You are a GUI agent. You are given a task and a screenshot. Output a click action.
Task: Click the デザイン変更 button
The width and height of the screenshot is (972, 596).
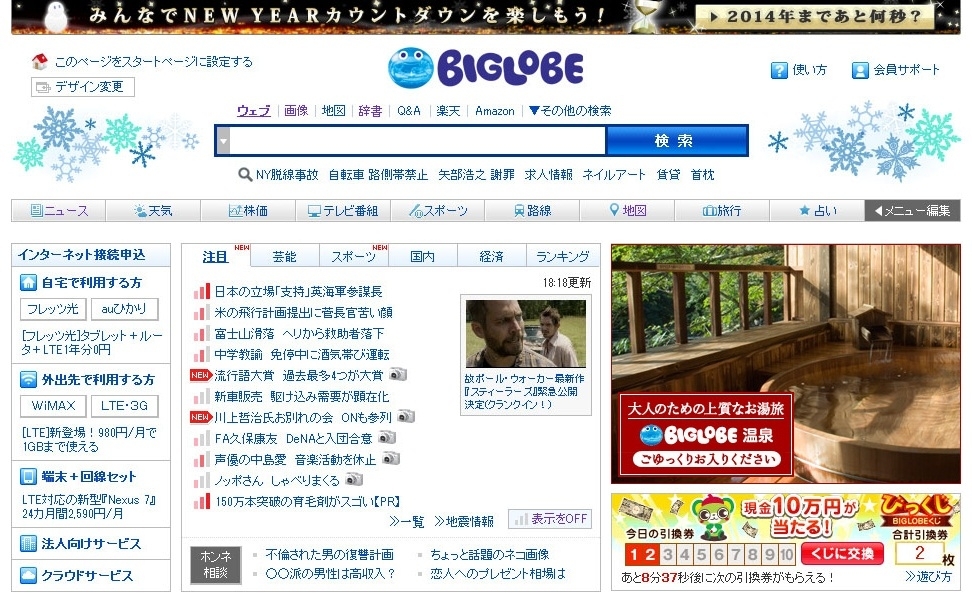(83, 87)
